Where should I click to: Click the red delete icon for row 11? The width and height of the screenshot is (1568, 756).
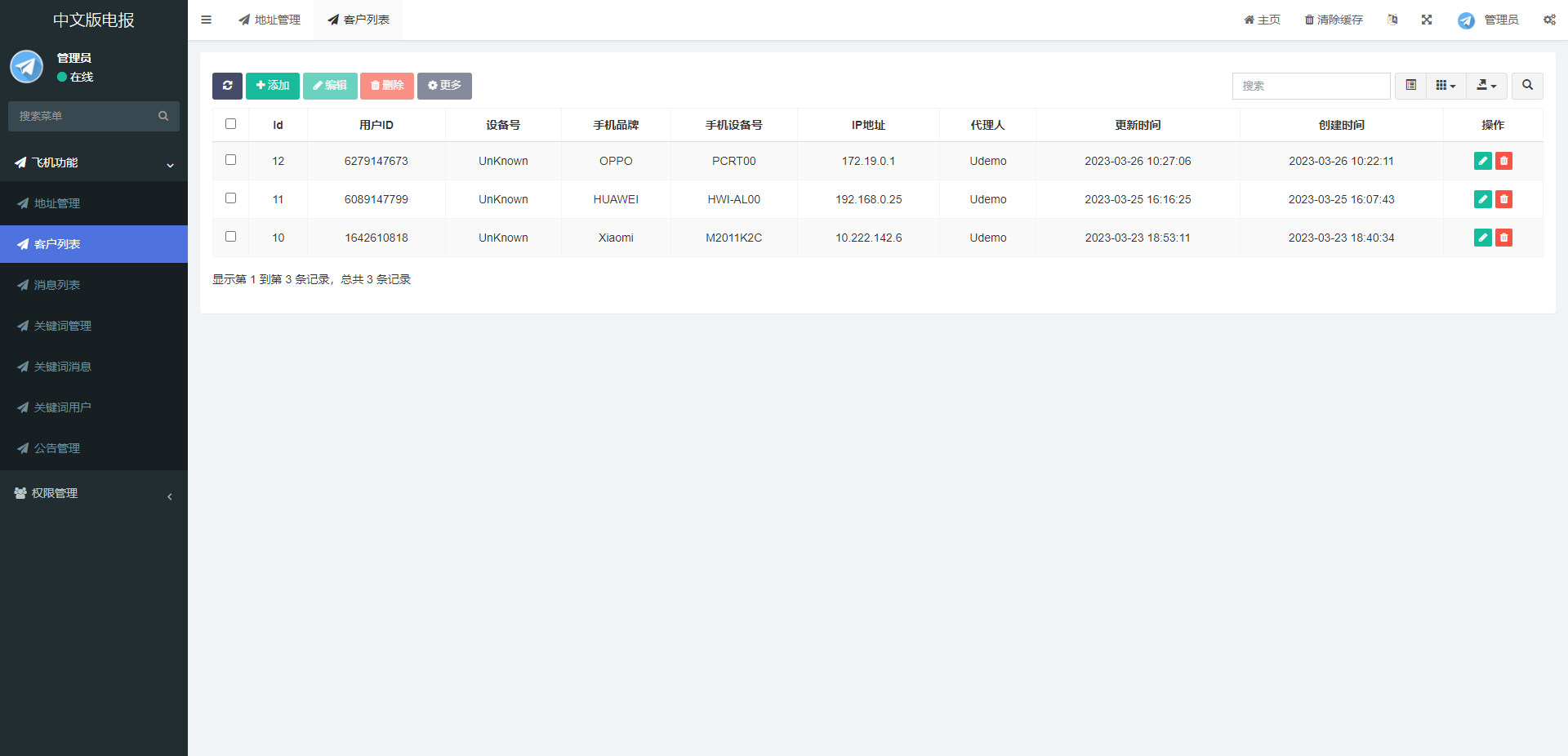coord(1503,199)
